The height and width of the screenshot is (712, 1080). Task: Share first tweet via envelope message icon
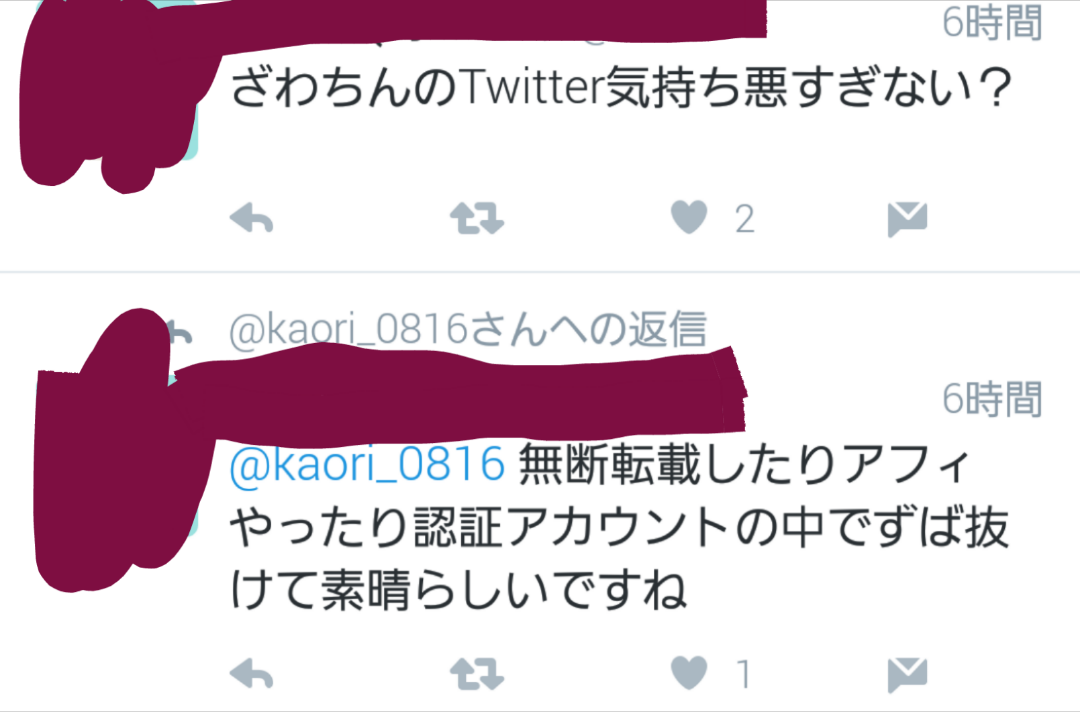coord(907,220)
